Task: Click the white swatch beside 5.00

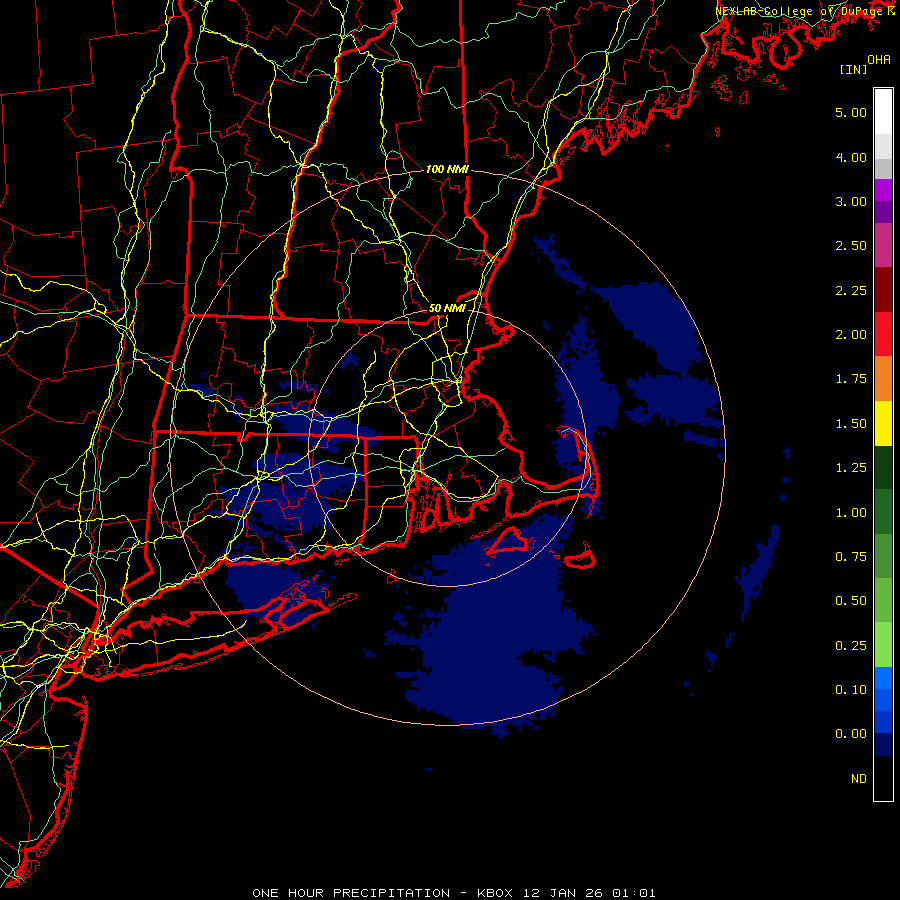Action: click(x=883, y=112)
